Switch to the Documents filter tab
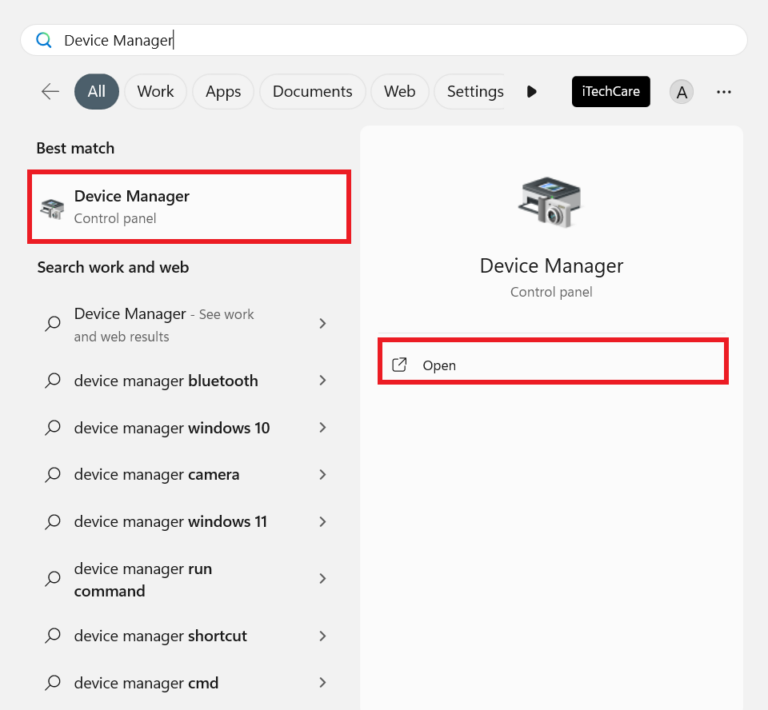 click(312, 92)
